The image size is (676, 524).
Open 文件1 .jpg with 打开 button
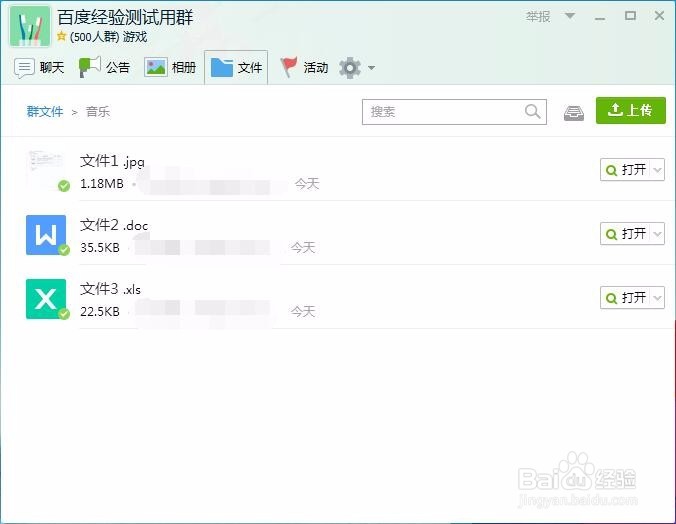click(x=626, y=169)
